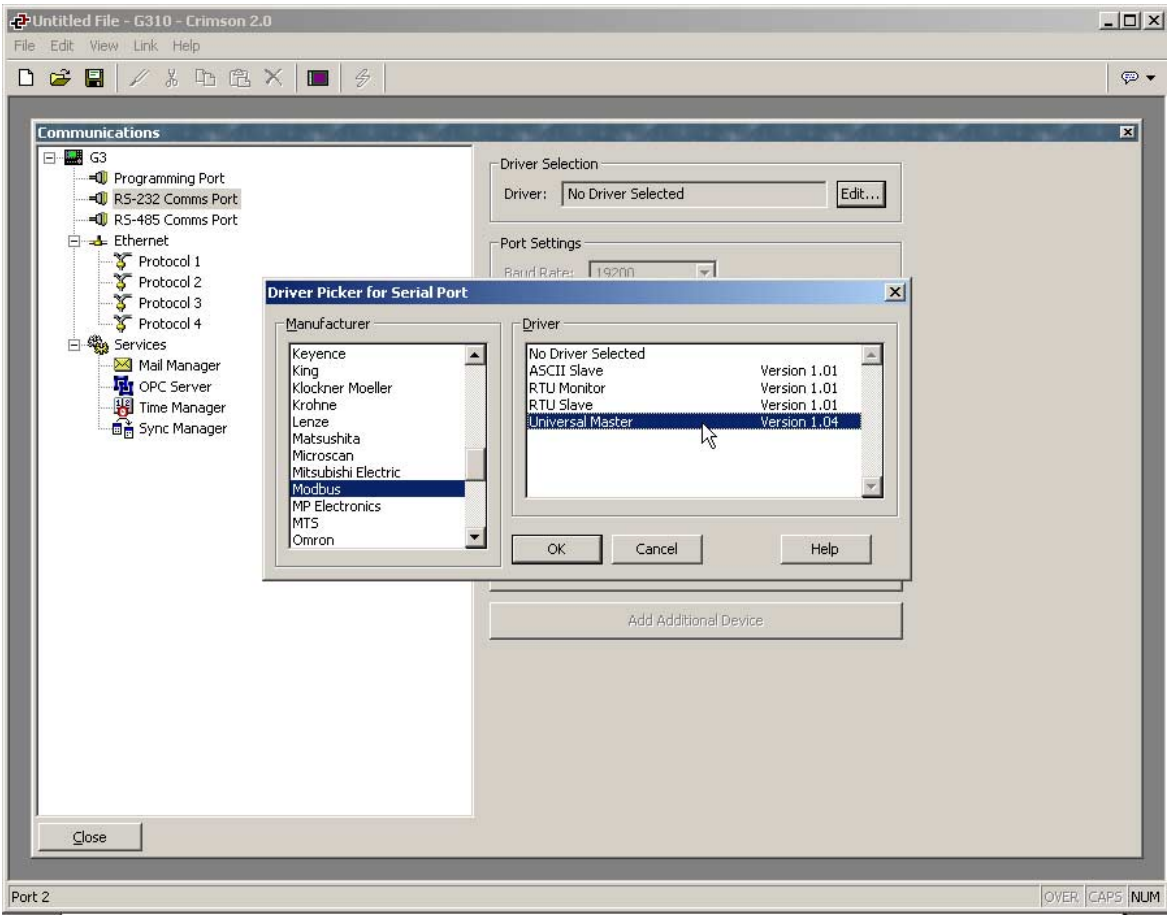
Task: Click the G3 device icon in tree
Action: click(73, 157)
